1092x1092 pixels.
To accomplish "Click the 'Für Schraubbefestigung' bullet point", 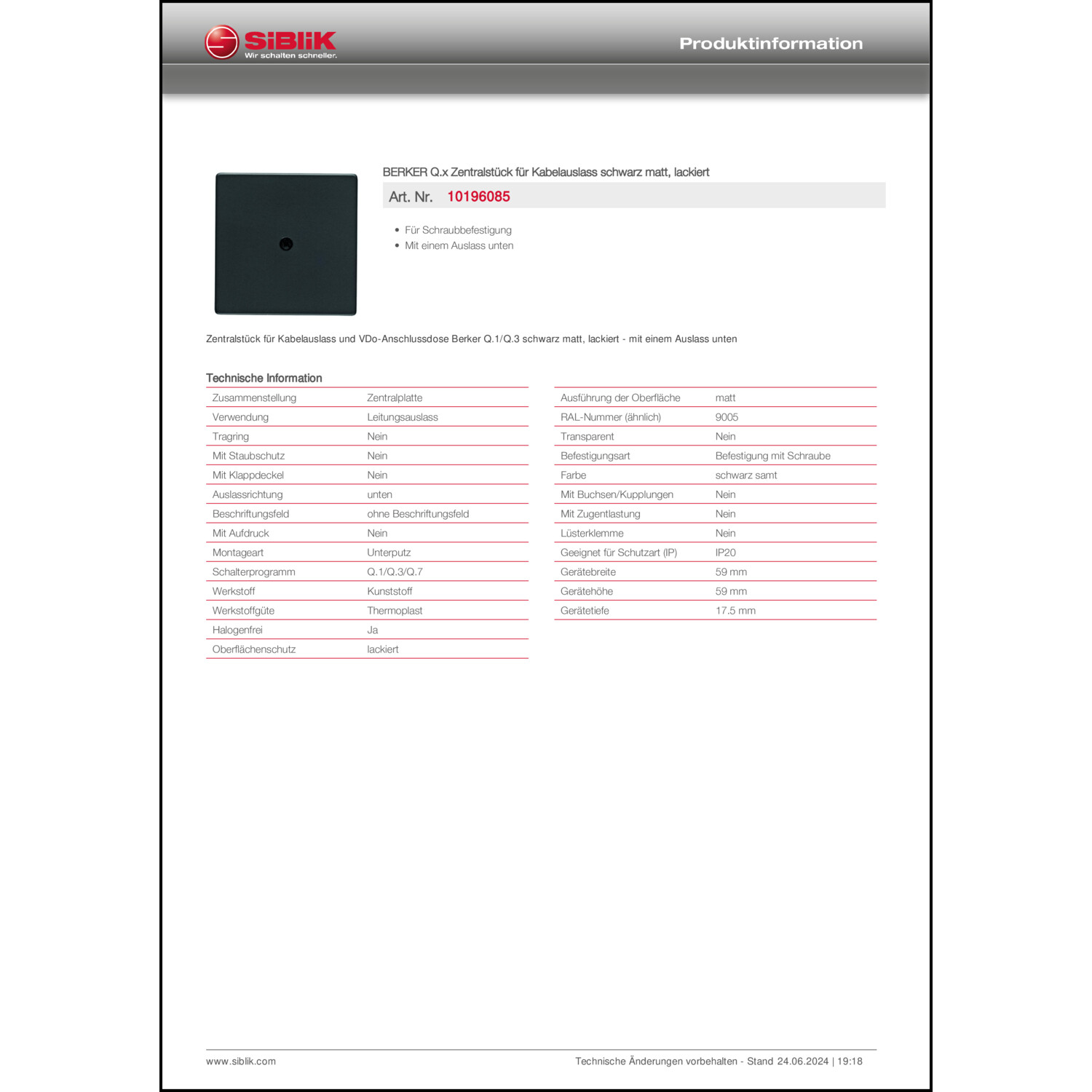I will pyautogui.click(x=458, y=230).
